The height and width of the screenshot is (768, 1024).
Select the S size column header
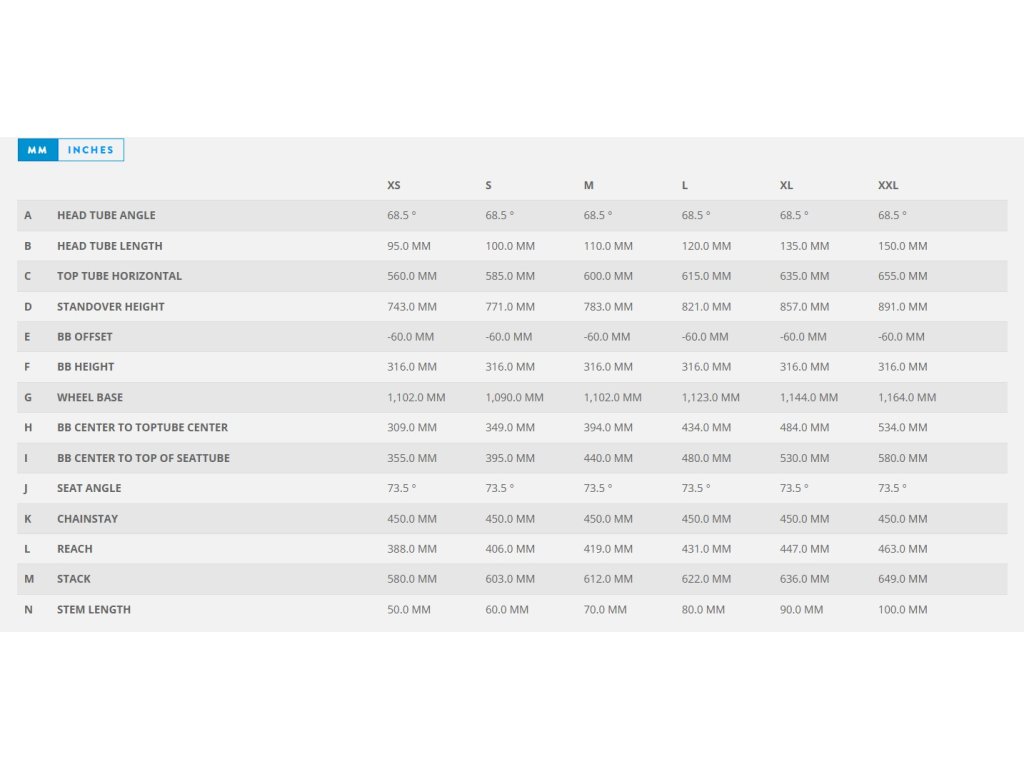click(x=489, y=186)
